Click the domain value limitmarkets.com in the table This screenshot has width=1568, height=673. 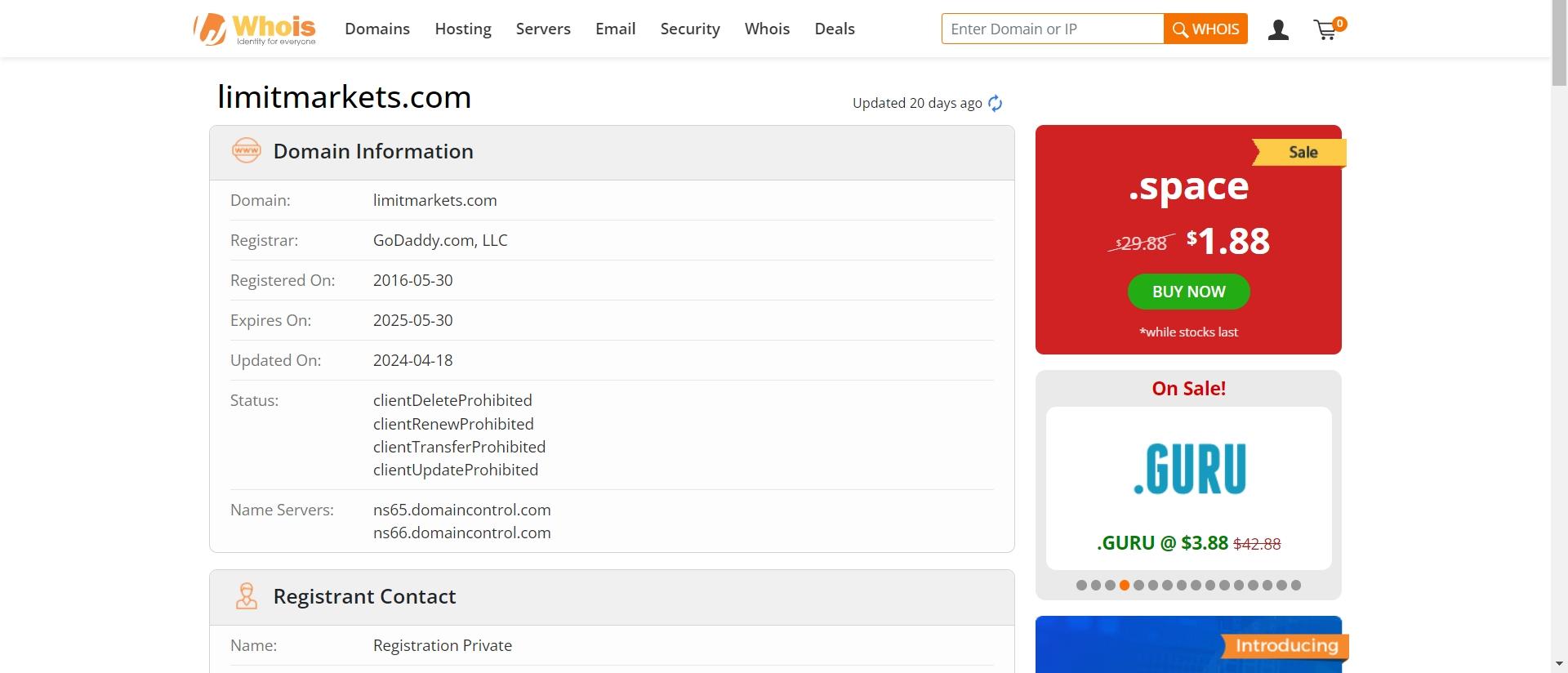coord(434,200)
